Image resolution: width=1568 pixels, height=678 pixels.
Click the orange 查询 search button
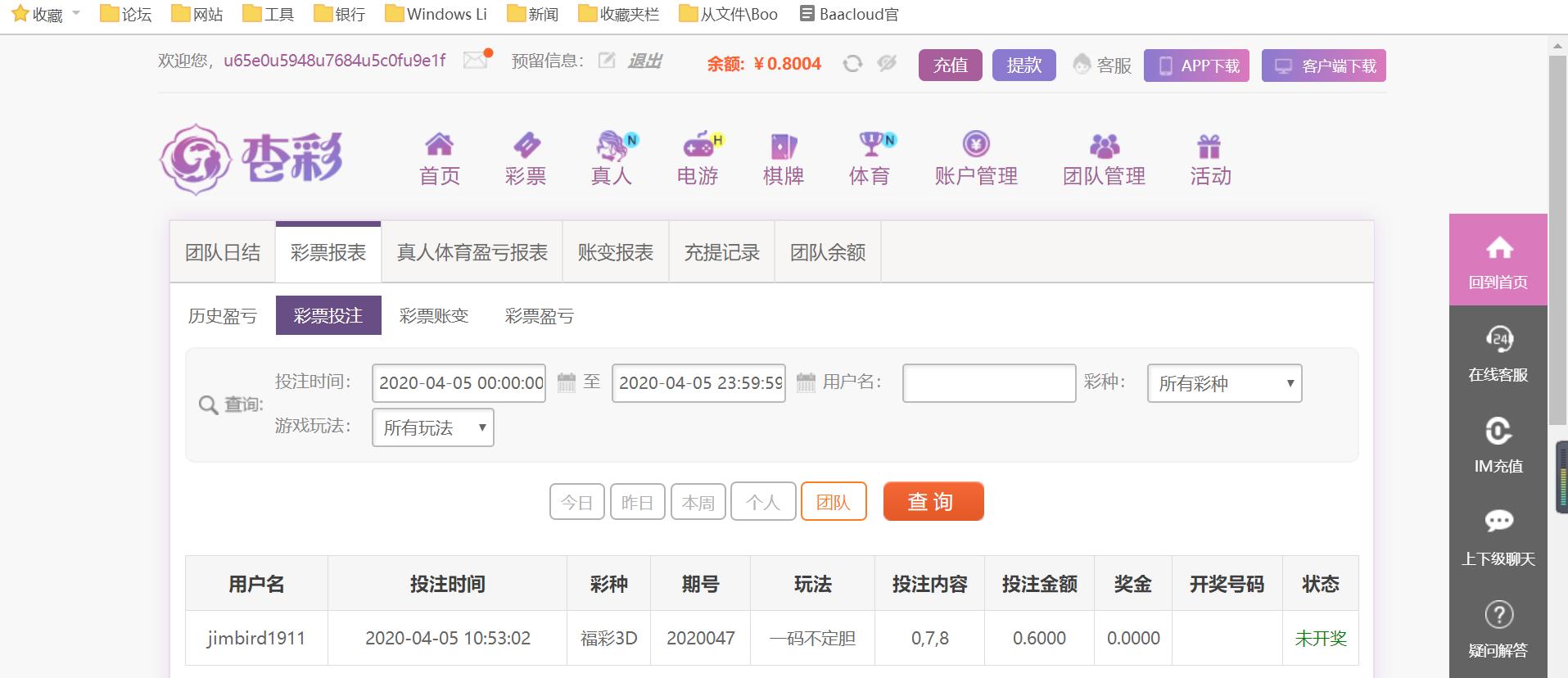click(x=933, y=501)
